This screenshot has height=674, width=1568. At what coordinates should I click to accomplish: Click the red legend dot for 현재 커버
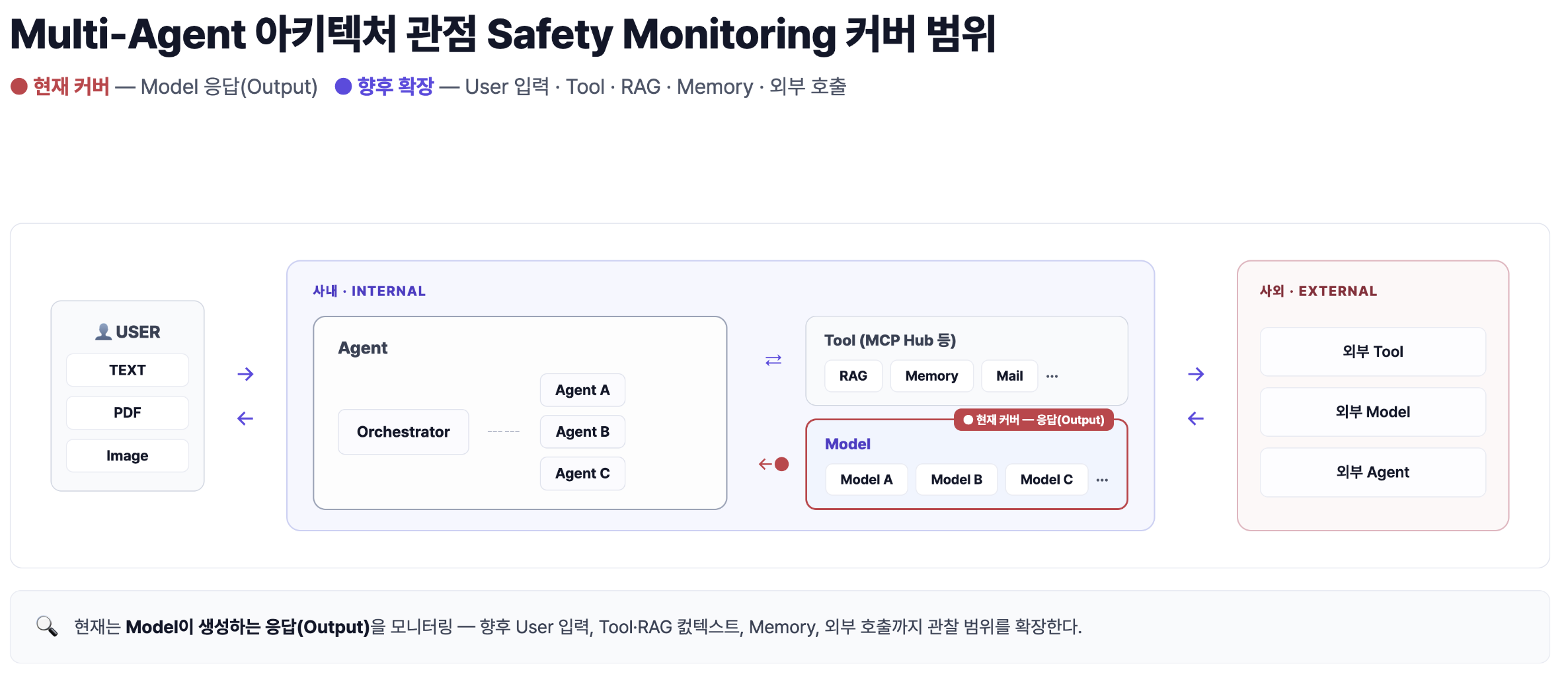point(19,87)
